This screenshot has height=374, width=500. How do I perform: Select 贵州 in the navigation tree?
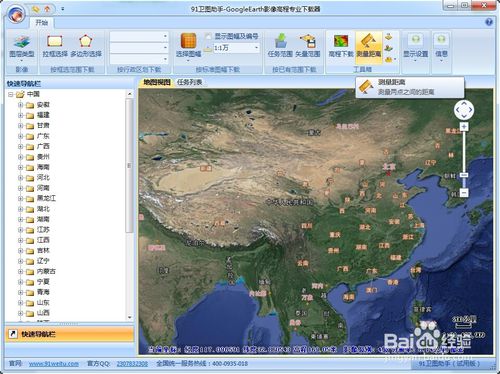point(43,157)
